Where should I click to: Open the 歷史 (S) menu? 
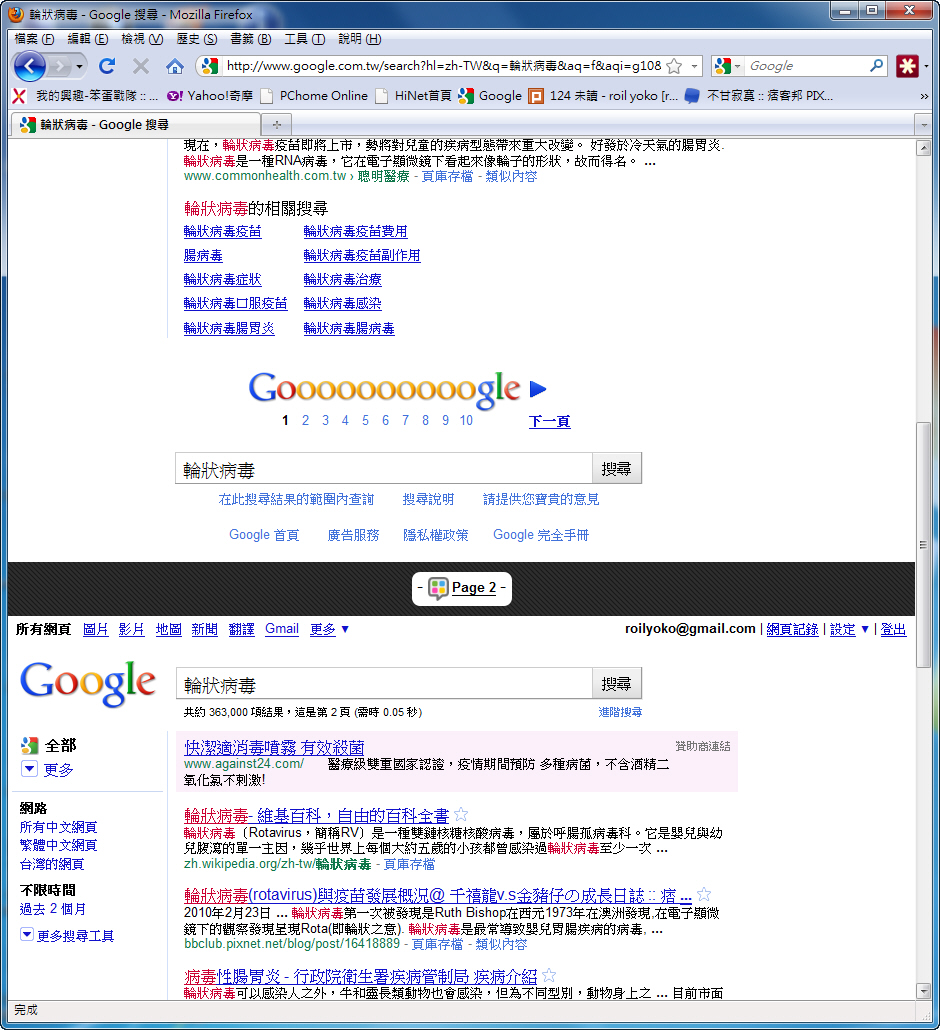(196, 39)
